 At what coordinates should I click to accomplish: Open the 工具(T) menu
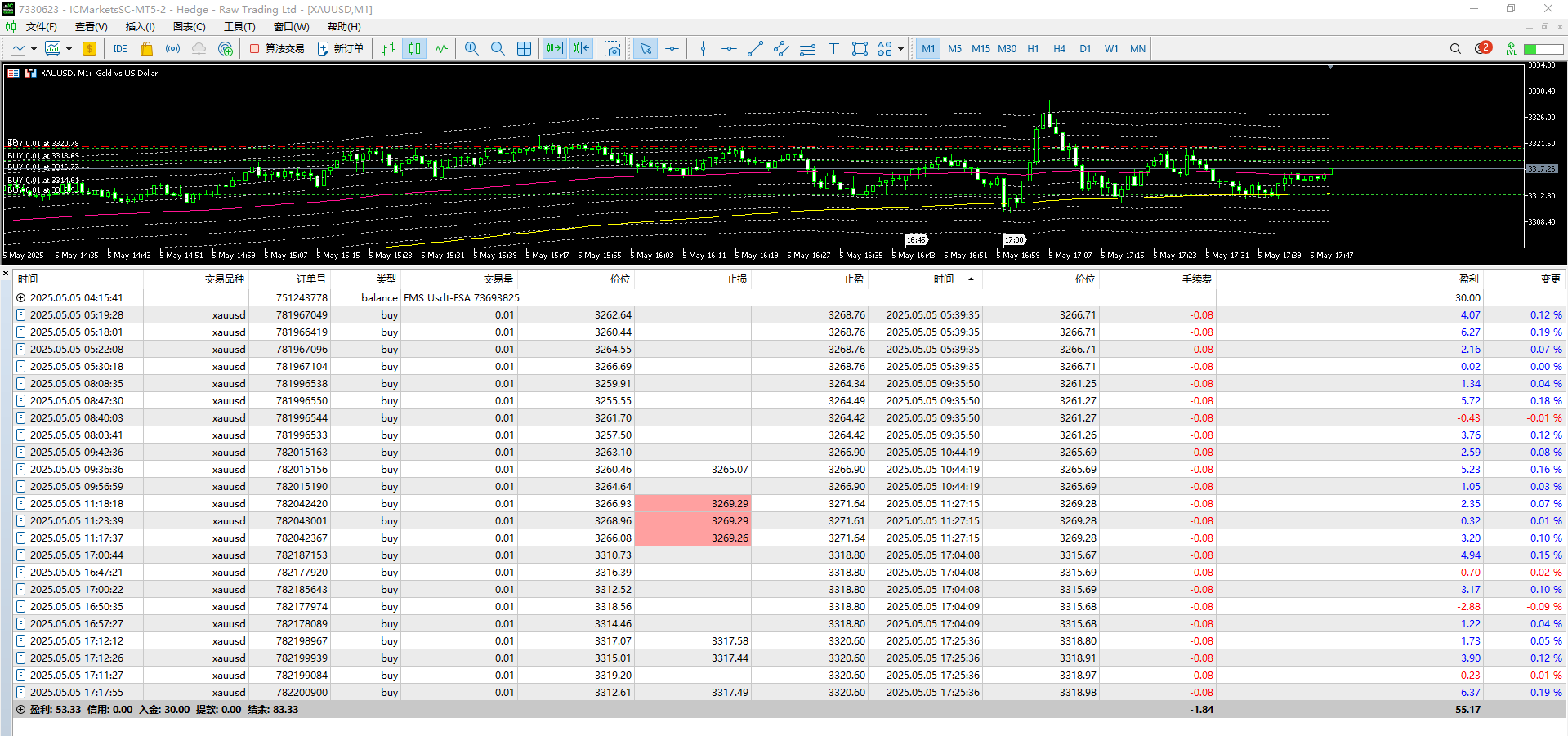click(x=239, y=27)
